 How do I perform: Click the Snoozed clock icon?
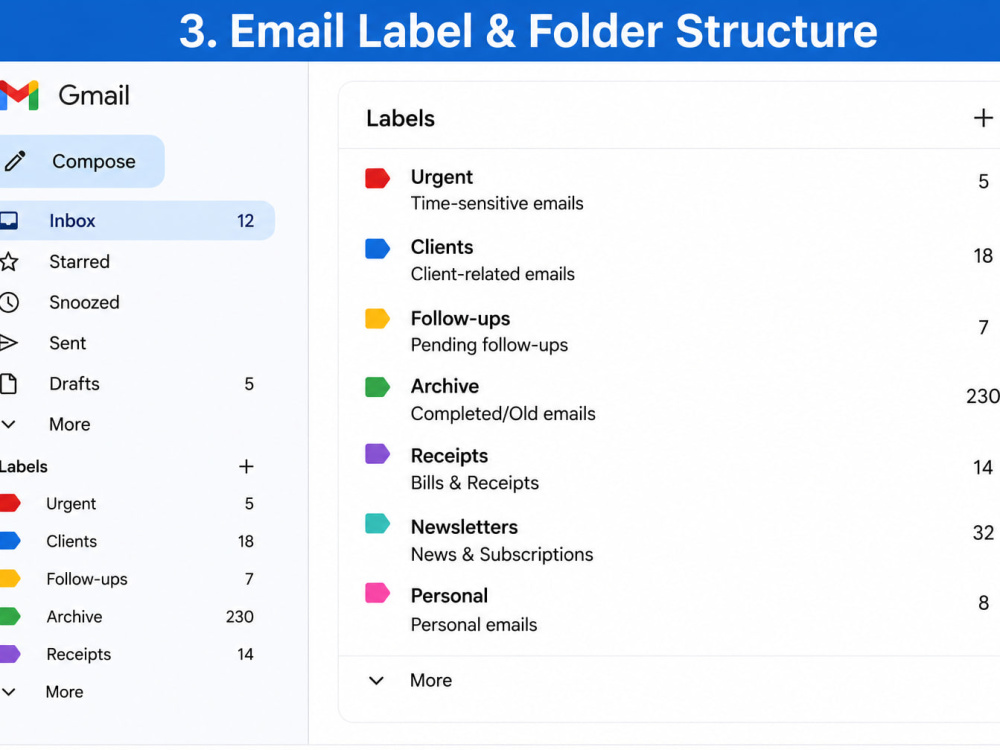tap(9, 302)
